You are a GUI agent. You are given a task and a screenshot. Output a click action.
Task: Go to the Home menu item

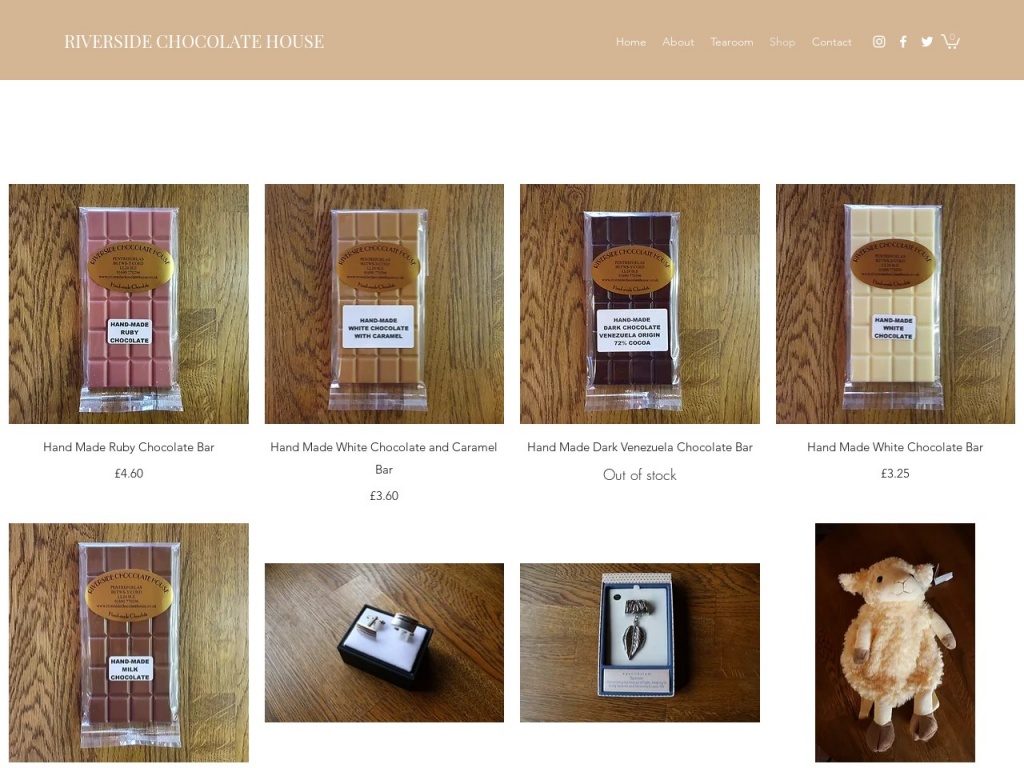630,42
